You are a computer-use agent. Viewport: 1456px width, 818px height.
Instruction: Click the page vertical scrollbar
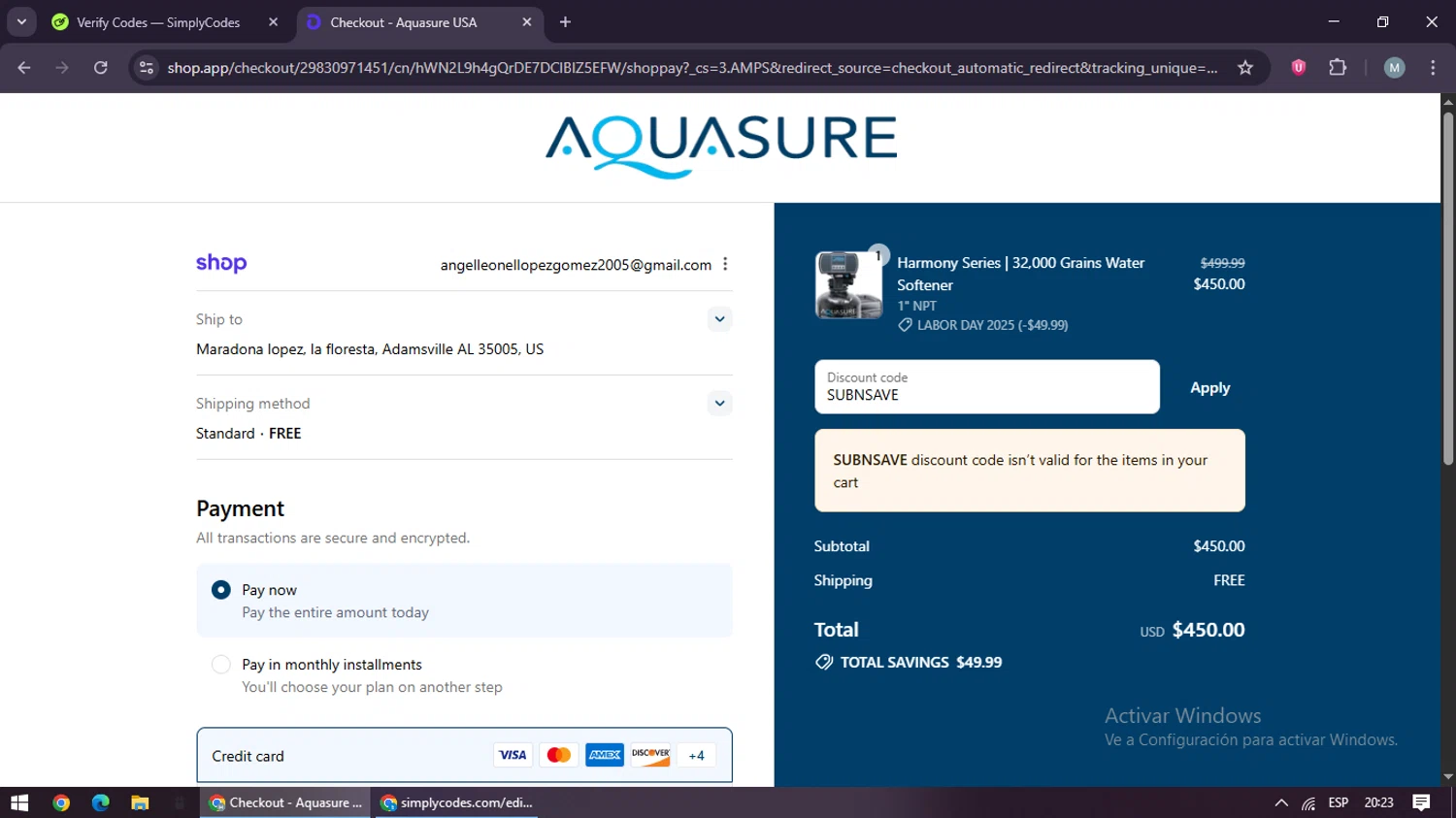1447,288
